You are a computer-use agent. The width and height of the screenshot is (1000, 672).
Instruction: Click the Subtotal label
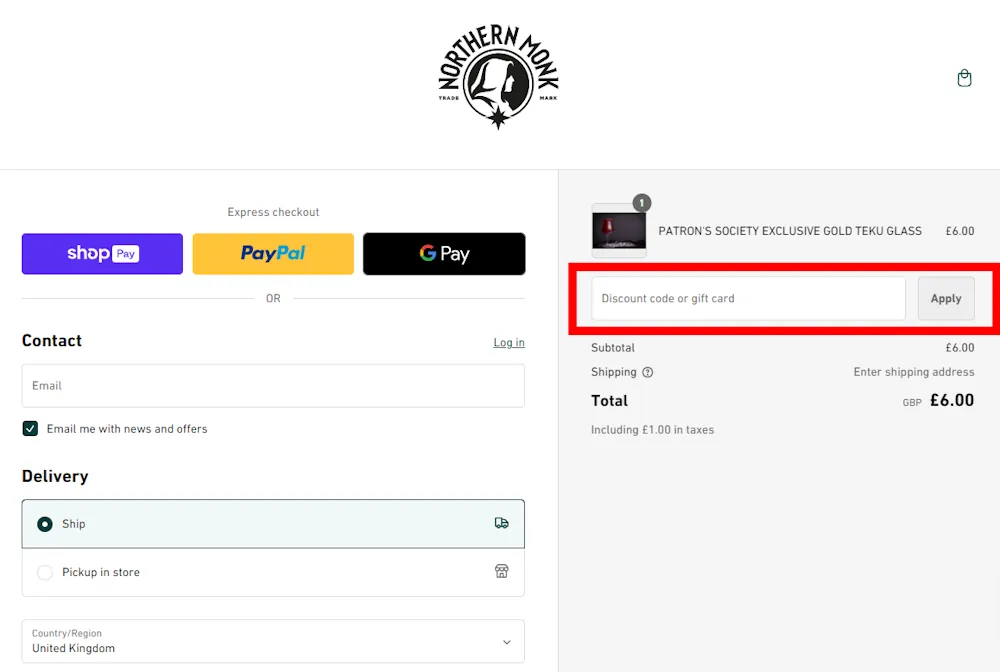[613, 347]
